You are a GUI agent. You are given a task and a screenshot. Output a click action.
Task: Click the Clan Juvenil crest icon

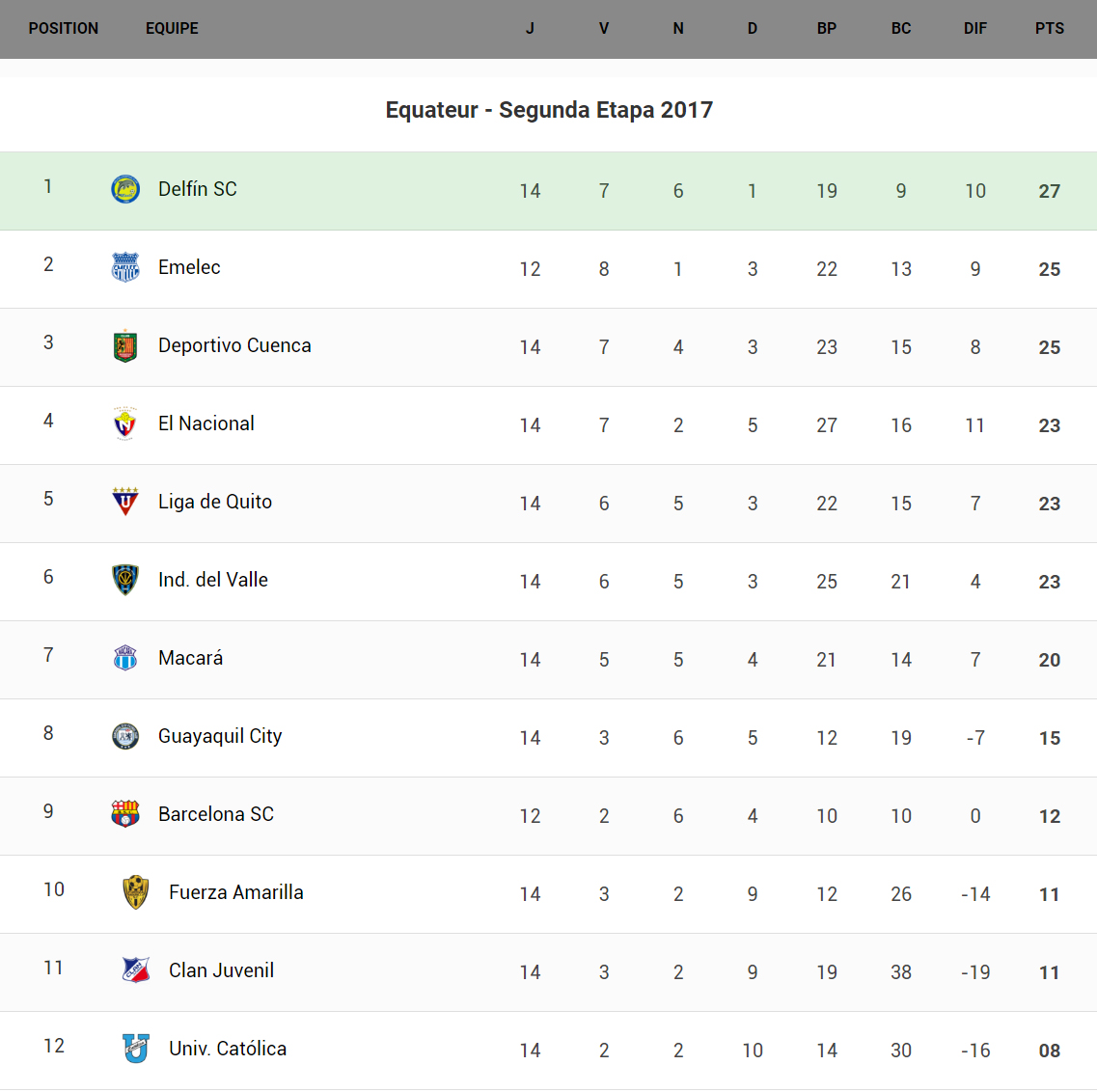(x=136, y=970)
